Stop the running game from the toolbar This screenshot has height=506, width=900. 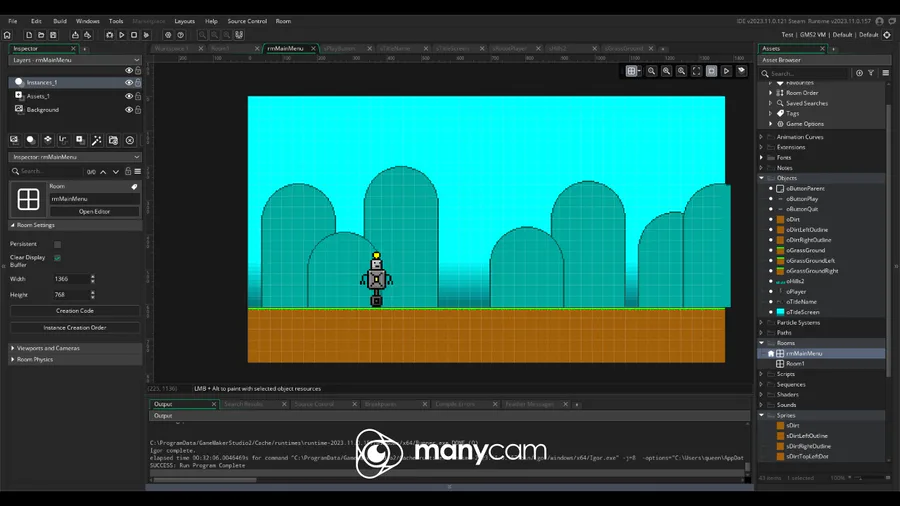tap(134, 35)
